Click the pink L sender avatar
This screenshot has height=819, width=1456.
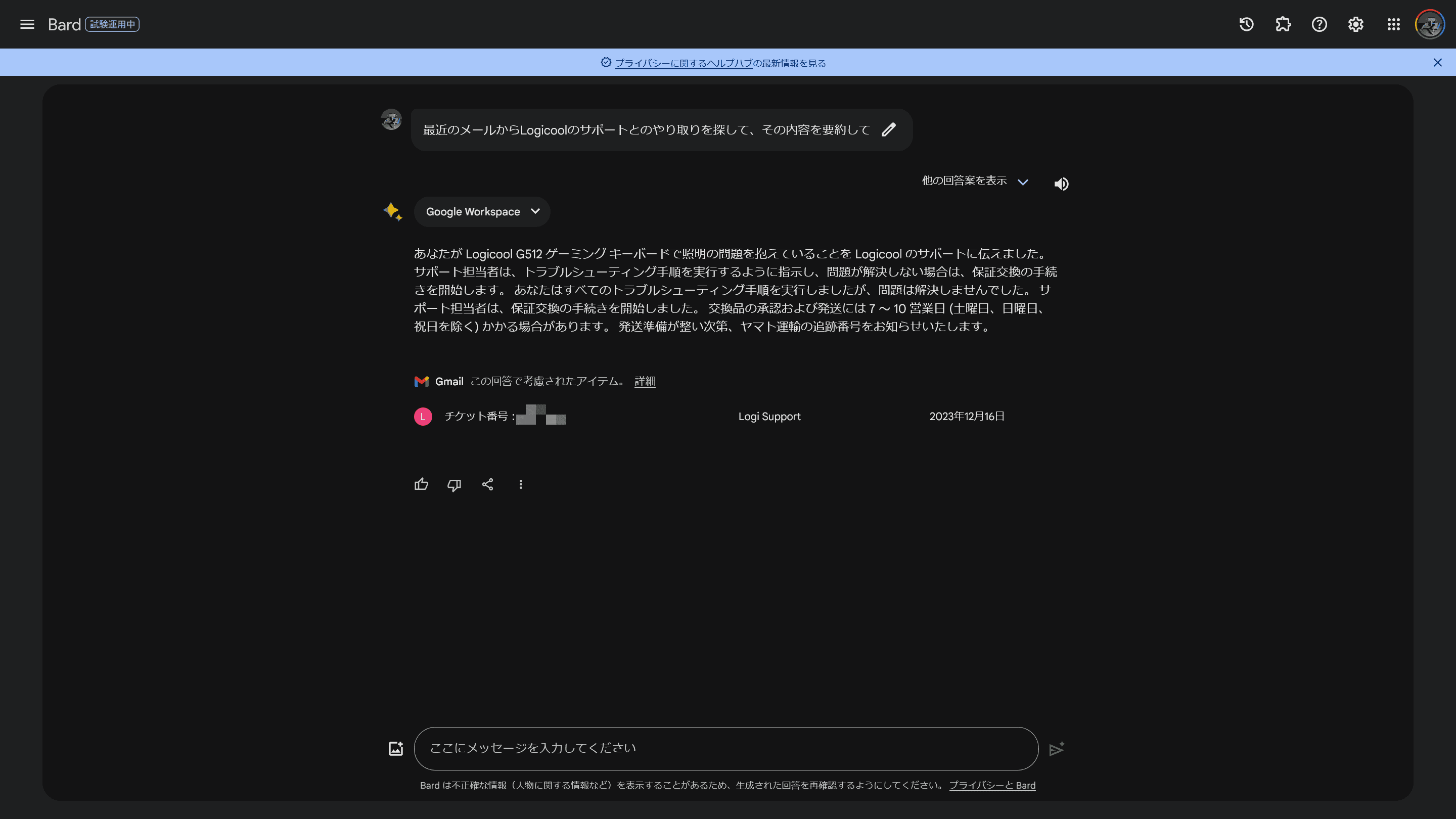[423, 417]
